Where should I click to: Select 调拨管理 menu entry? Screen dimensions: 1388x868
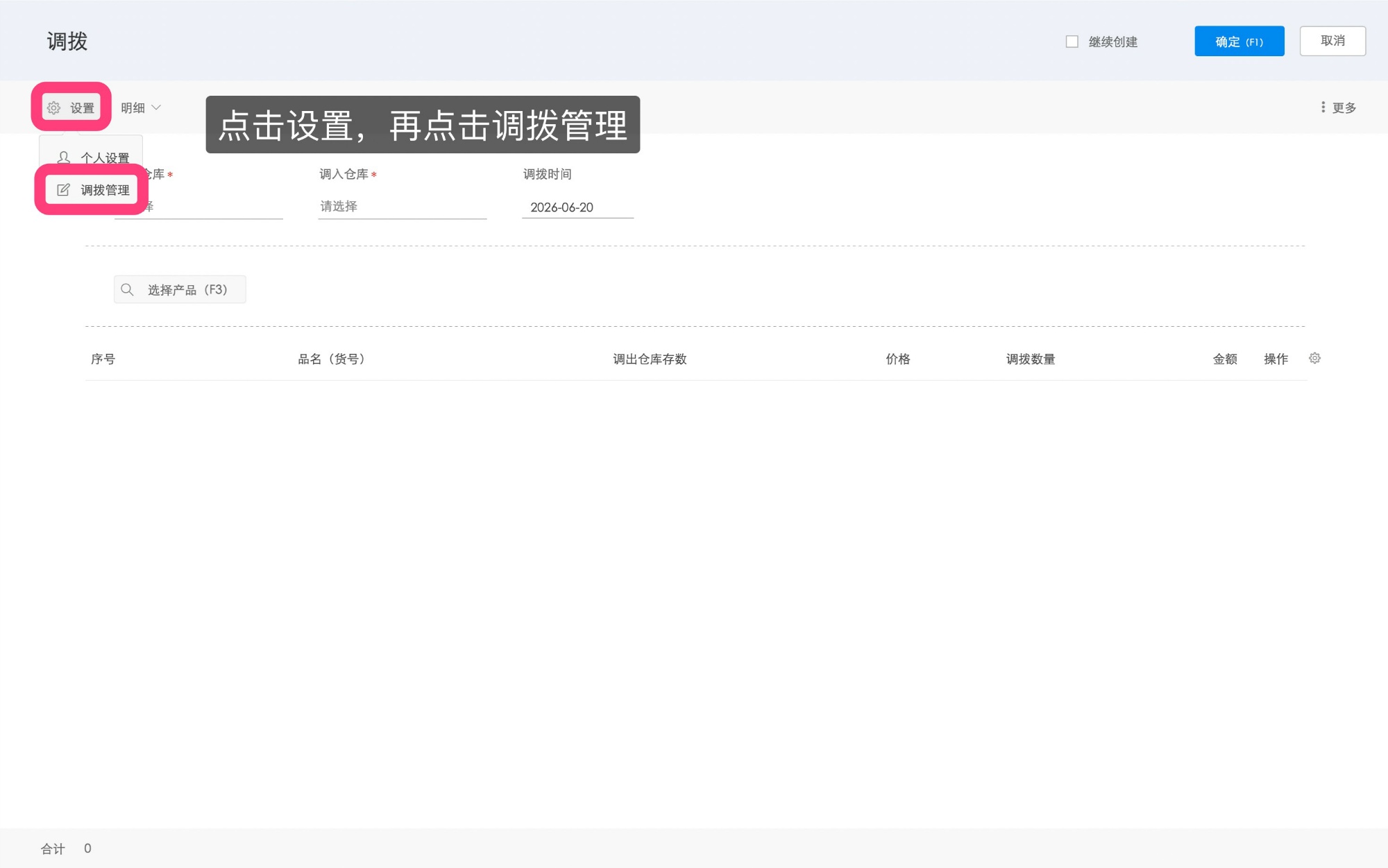(x=93, y=189)
